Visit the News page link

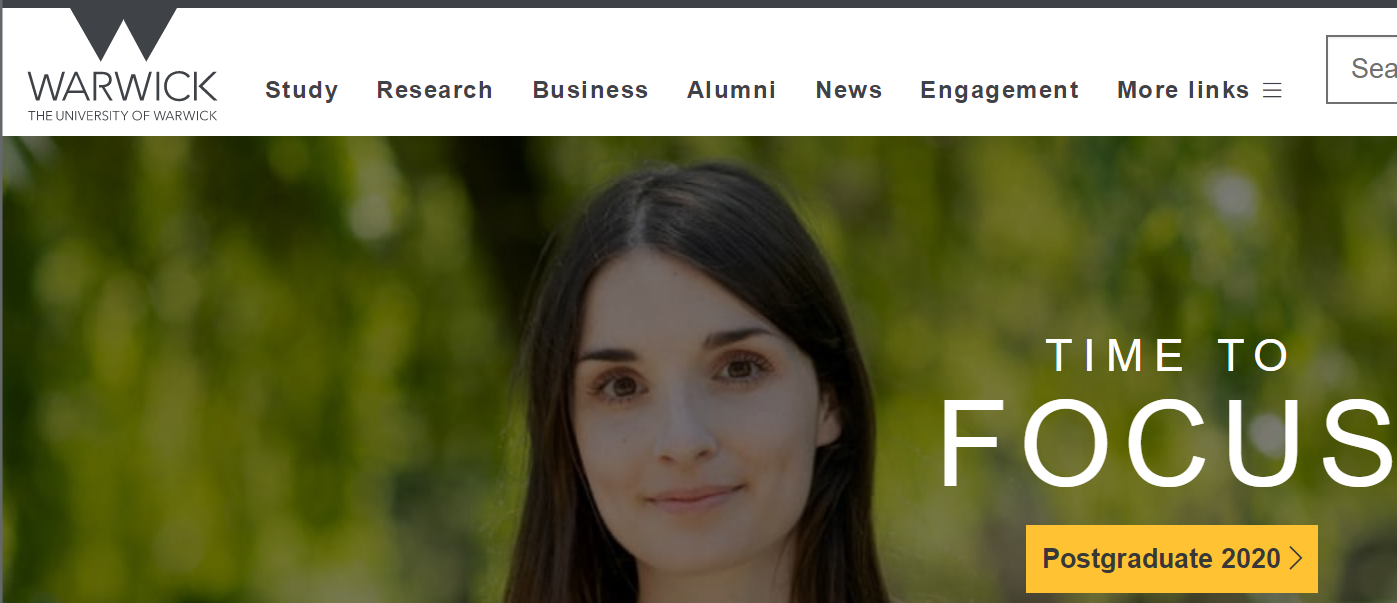(x=849, y=90)
